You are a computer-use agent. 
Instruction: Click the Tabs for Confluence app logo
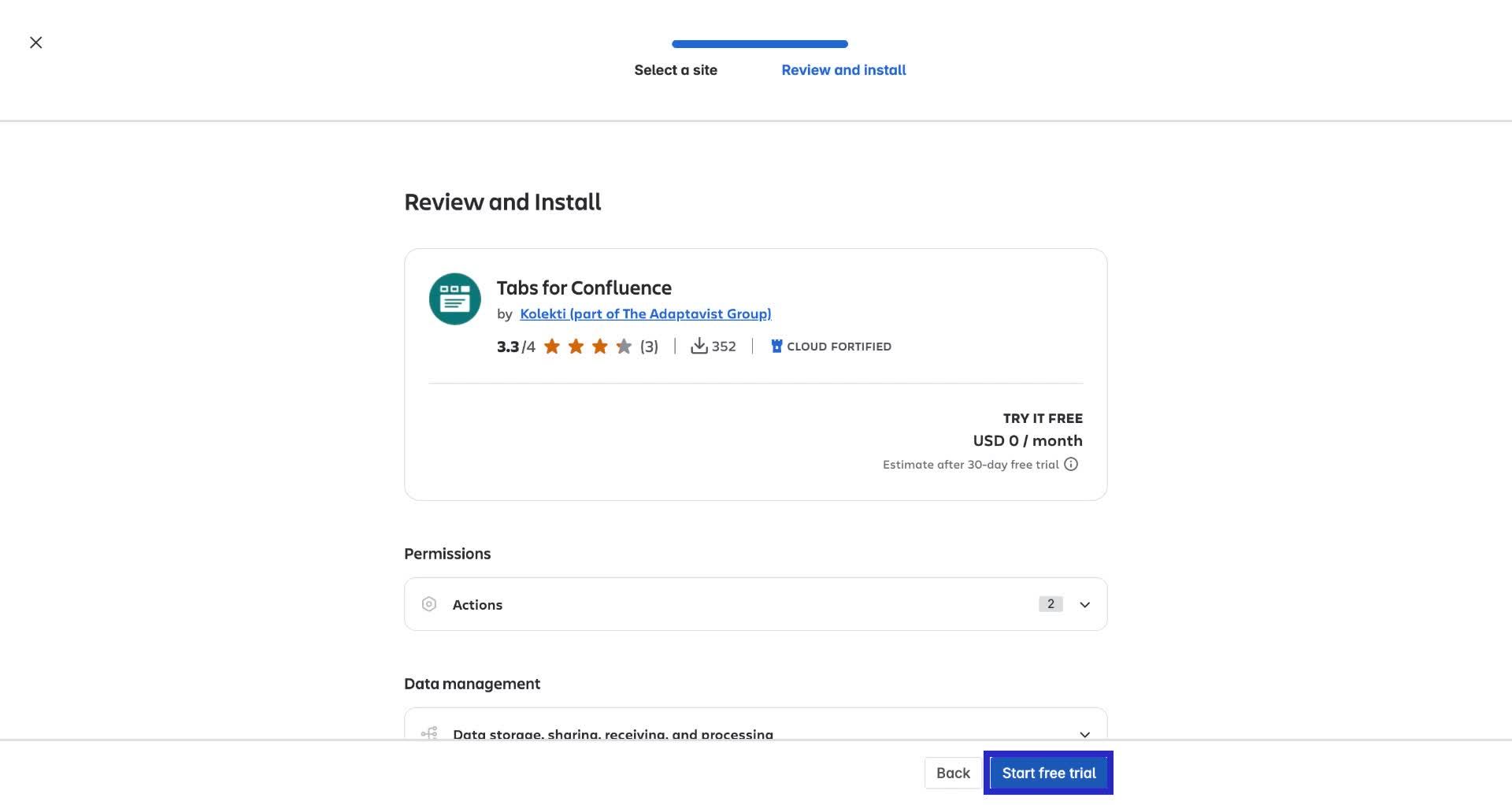454,299
